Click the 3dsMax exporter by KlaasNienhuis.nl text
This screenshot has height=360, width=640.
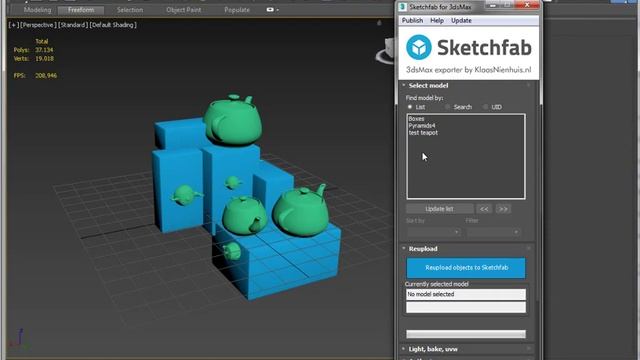click(x=469, y=70)
